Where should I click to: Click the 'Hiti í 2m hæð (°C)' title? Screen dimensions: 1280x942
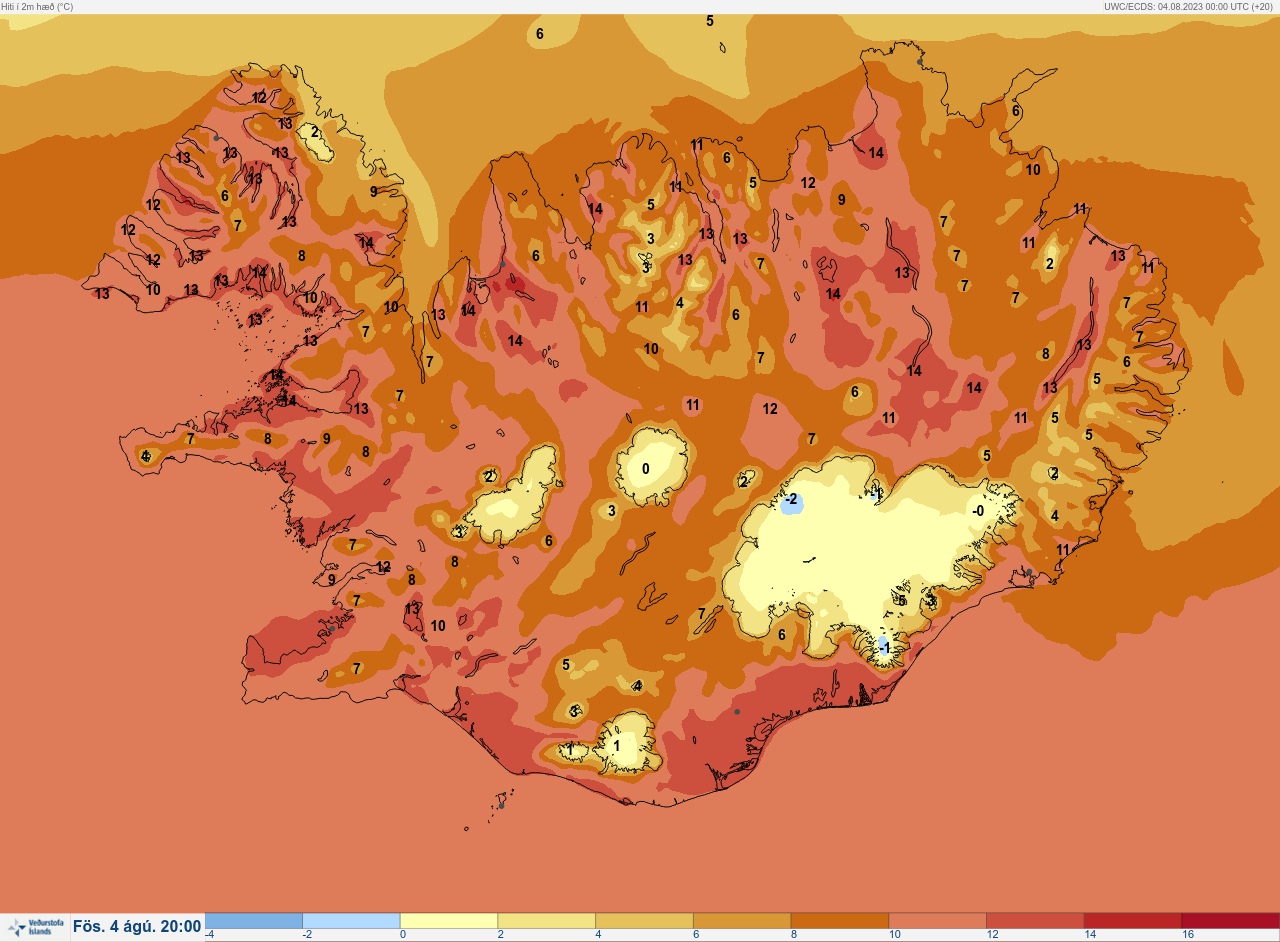(37, 6)
